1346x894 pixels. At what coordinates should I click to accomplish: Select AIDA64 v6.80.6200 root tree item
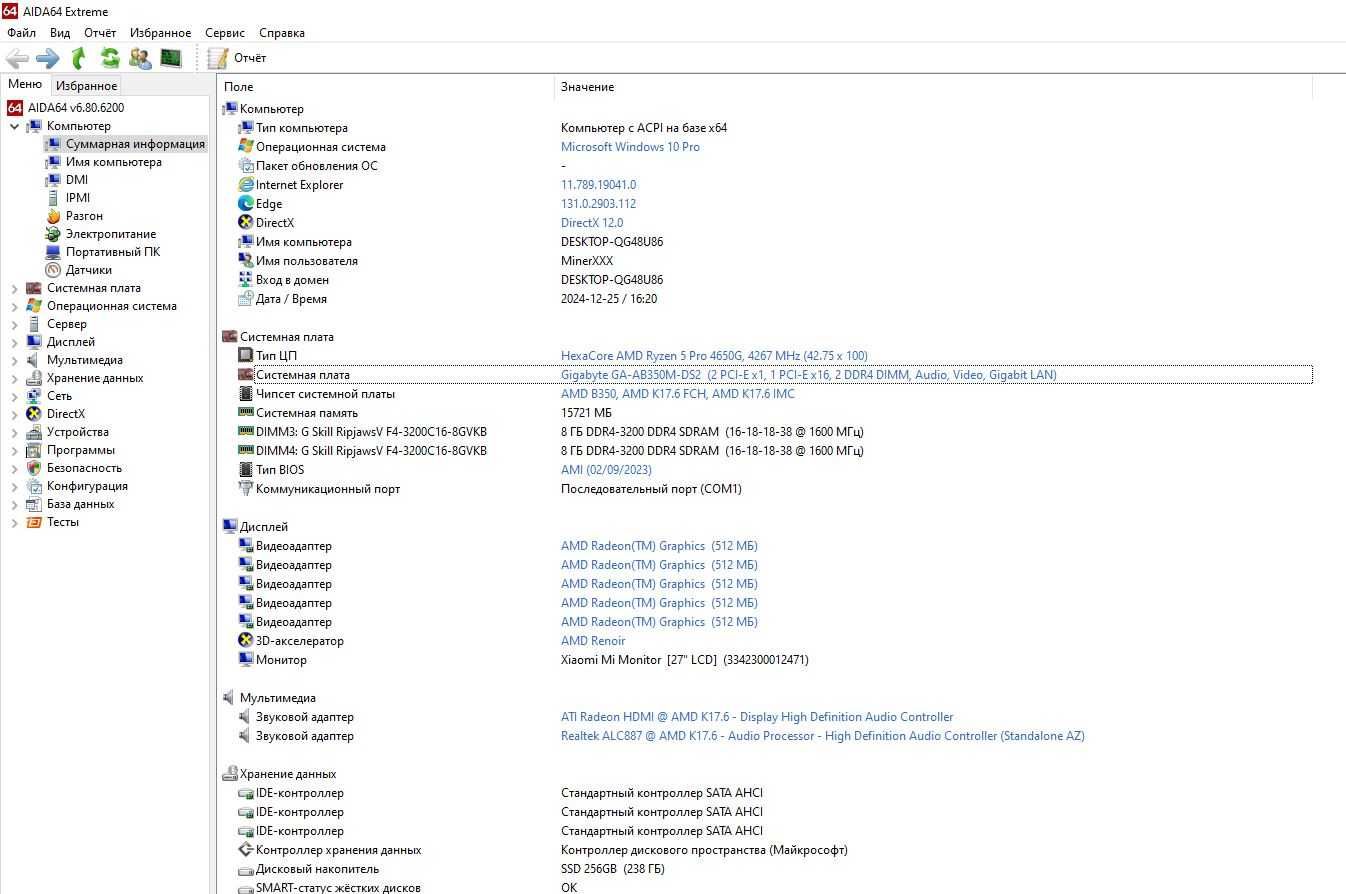(76, 108)
